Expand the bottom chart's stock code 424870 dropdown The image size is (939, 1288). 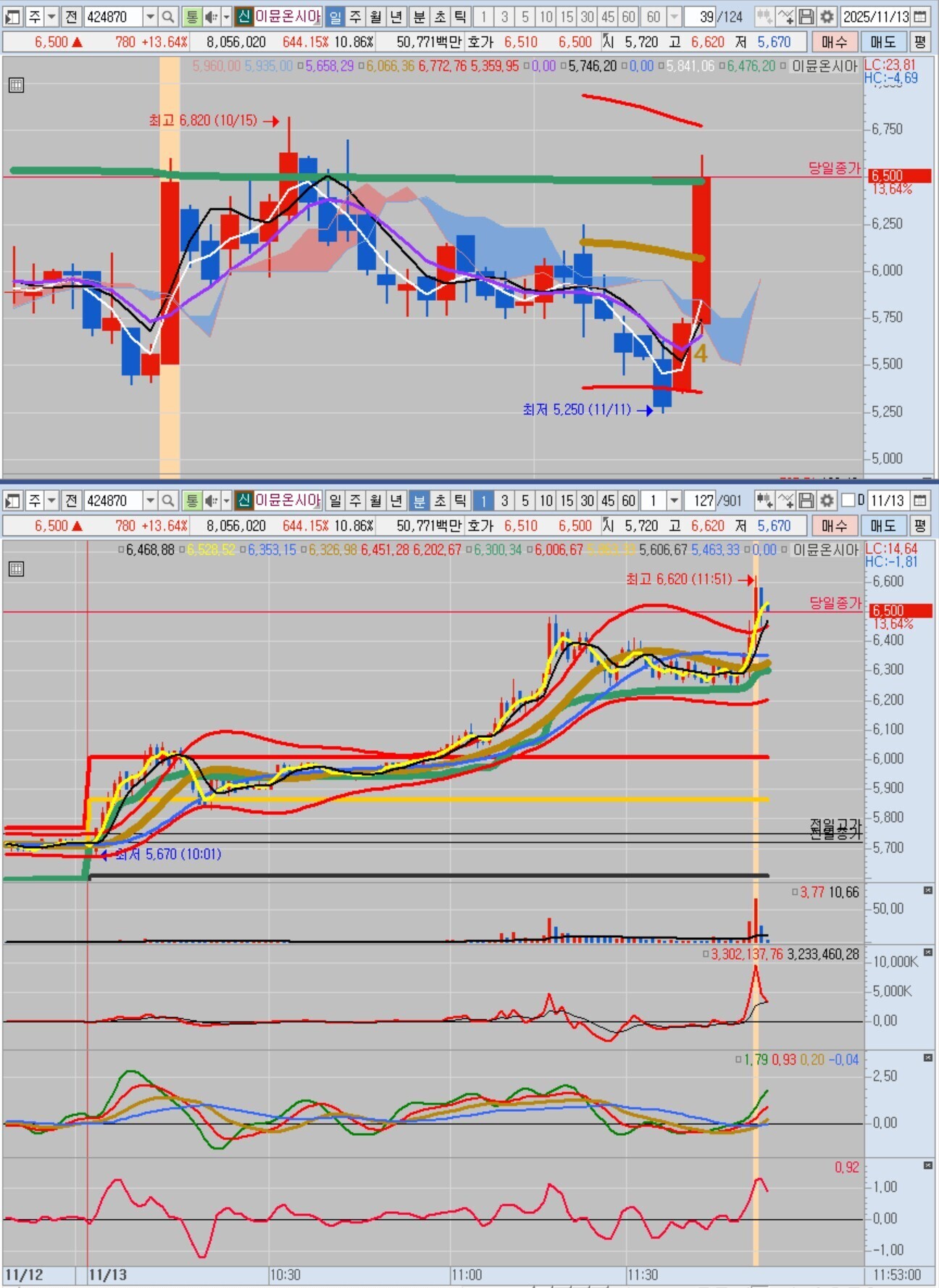150,500
